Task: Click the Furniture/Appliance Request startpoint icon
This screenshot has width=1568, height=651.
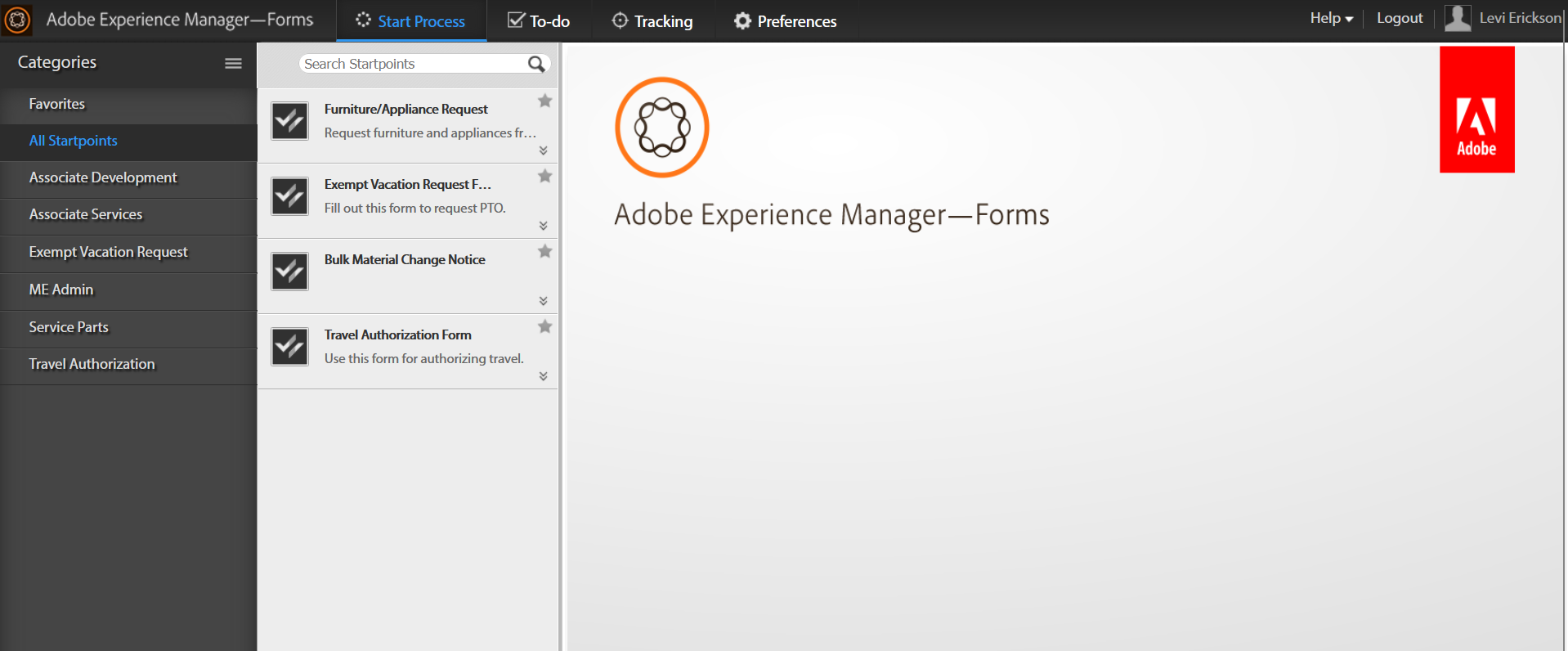Action: click(x=289, y=121)
